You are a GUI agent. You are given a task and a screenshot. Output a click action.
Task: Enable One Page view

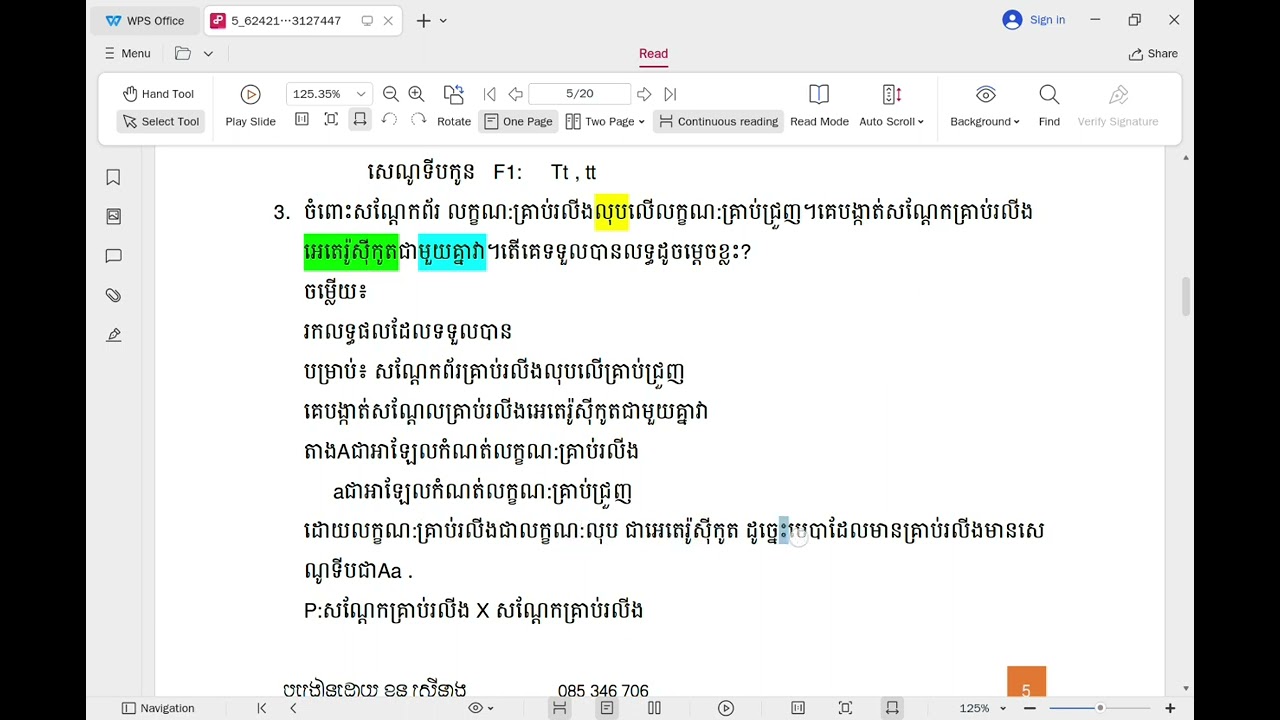[x=518, y=121]
